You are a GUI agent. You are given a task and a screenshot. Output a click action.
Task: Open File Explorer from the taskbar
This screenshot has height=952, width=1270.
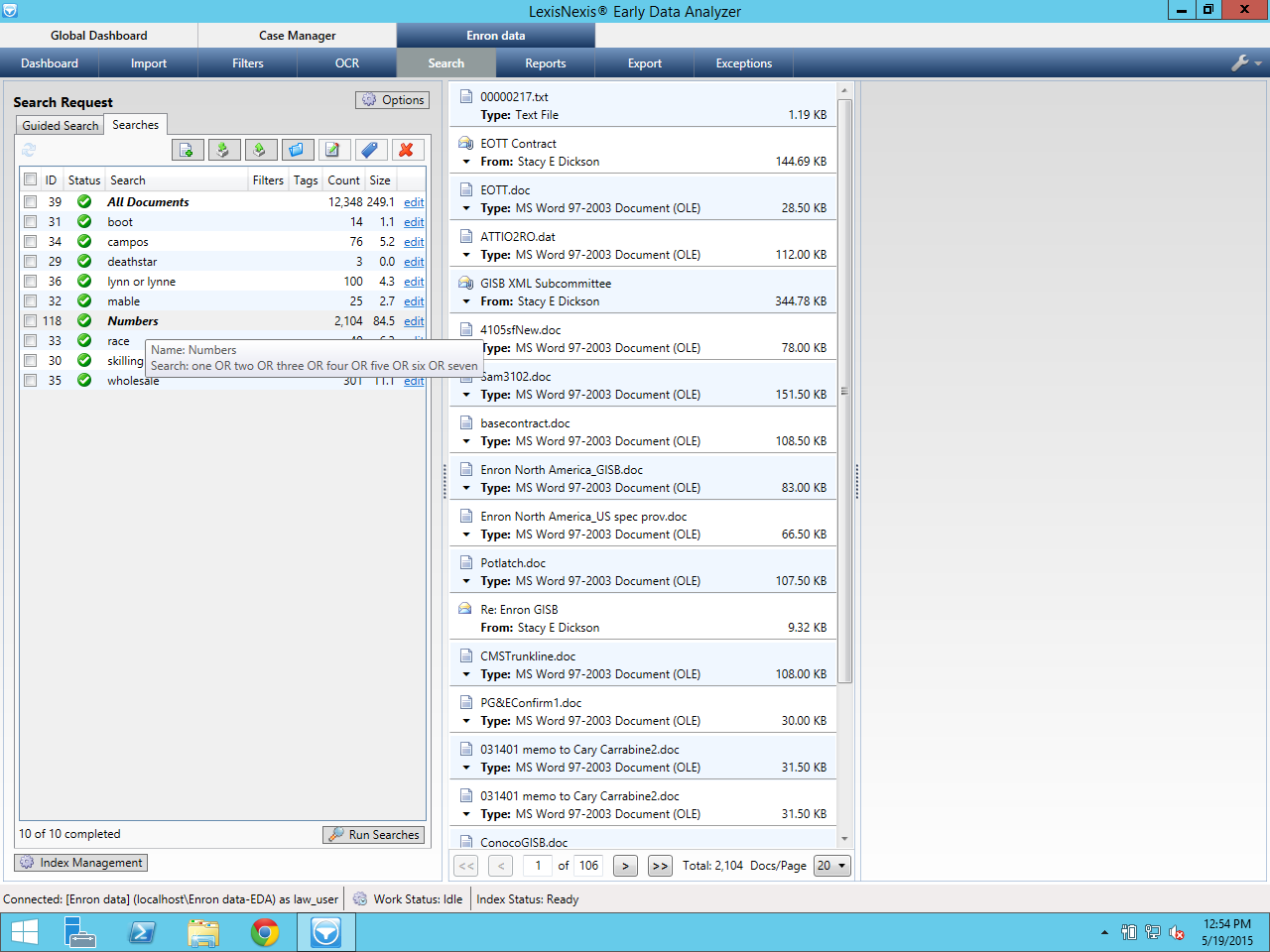click(x=203, y=932)
